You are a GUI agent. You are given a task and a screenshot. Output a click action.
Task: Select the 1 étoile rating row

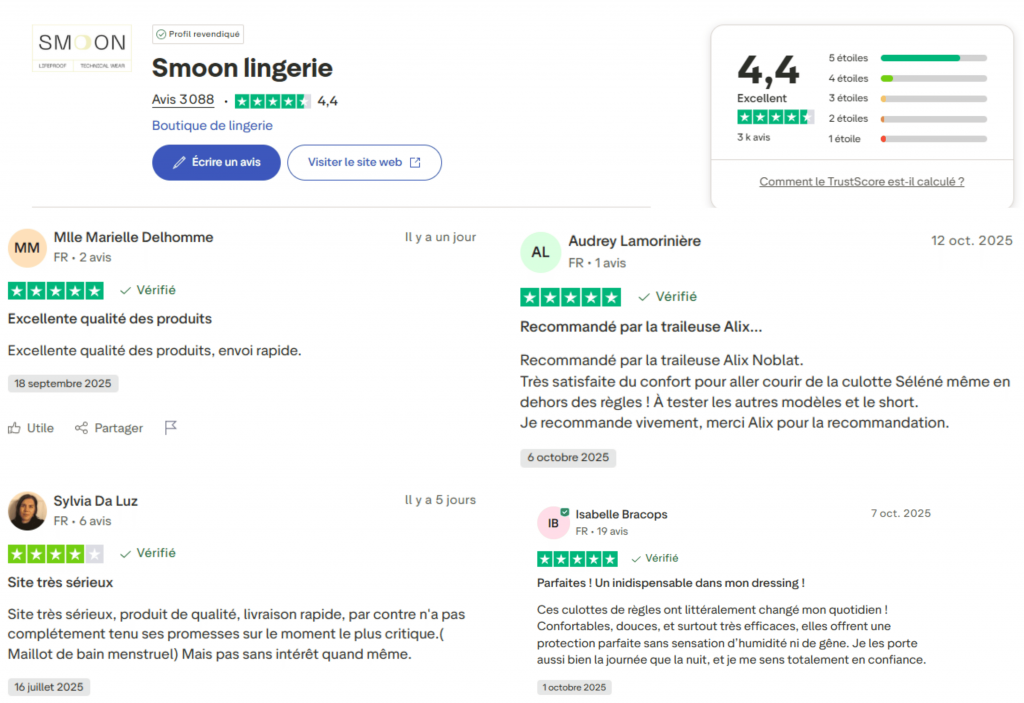pyautogui.click(x=907, y=139)
